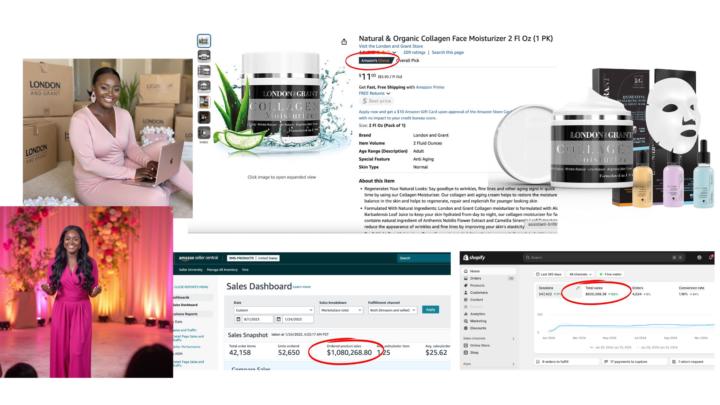Click the share icon above the product image
Image resolution: width=720 pixels, height=405 pixels.
click(x=344, y=42)
